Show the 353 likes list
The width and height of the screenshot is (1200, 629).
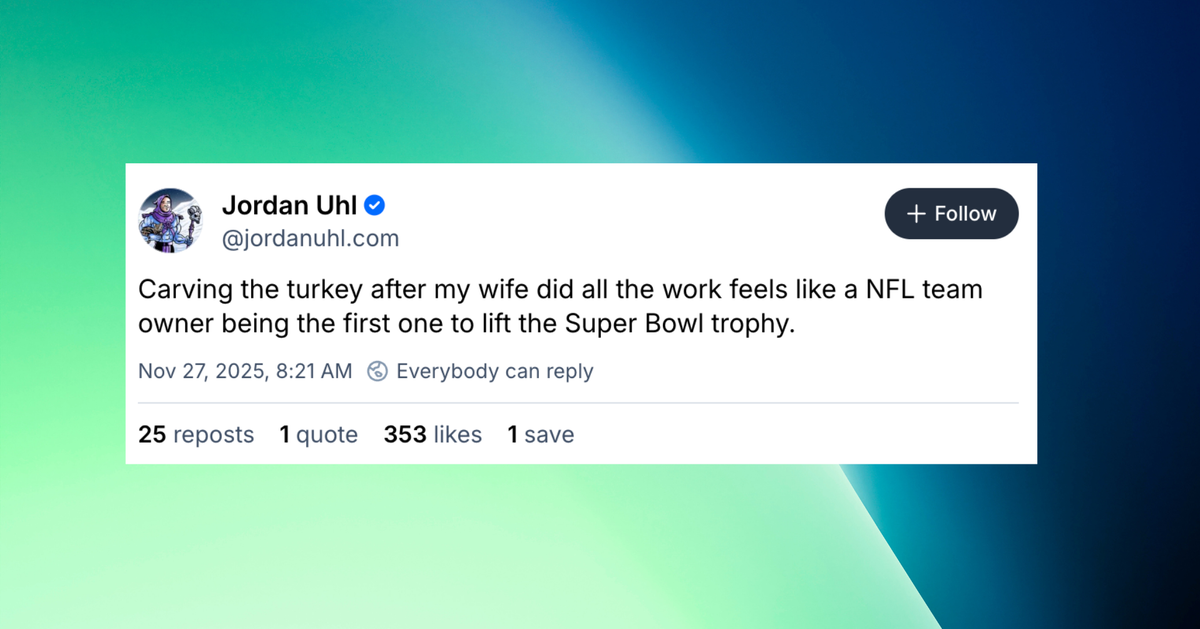click(x=432, y=434)
